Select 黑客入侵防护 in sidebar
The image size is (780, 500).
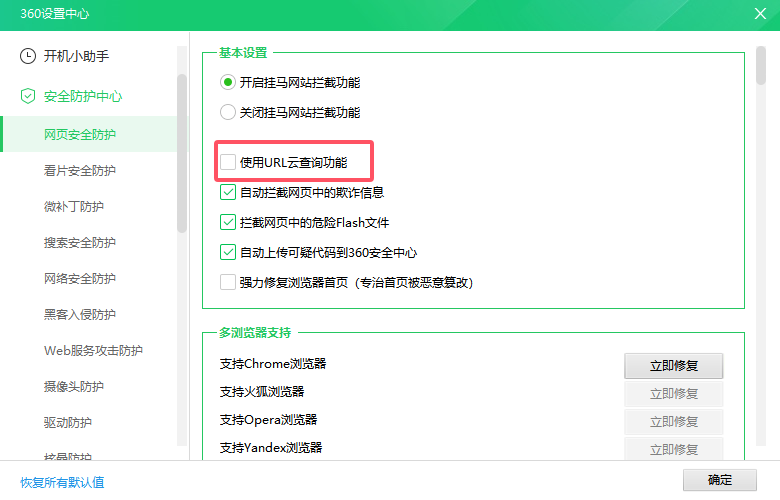[x=80, y=314]
